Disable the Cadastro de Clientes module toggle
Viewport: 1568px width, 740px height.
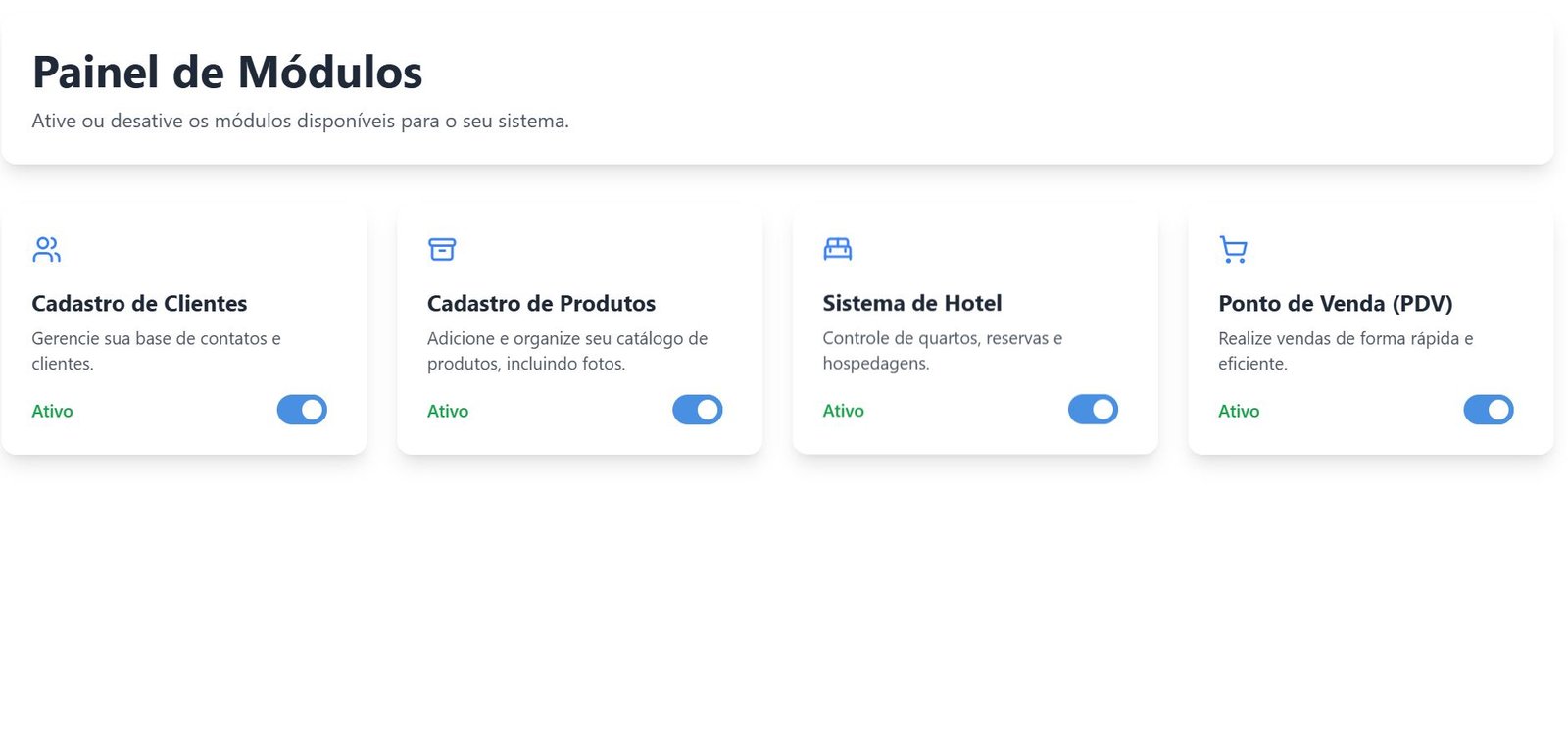coord(302,410)
